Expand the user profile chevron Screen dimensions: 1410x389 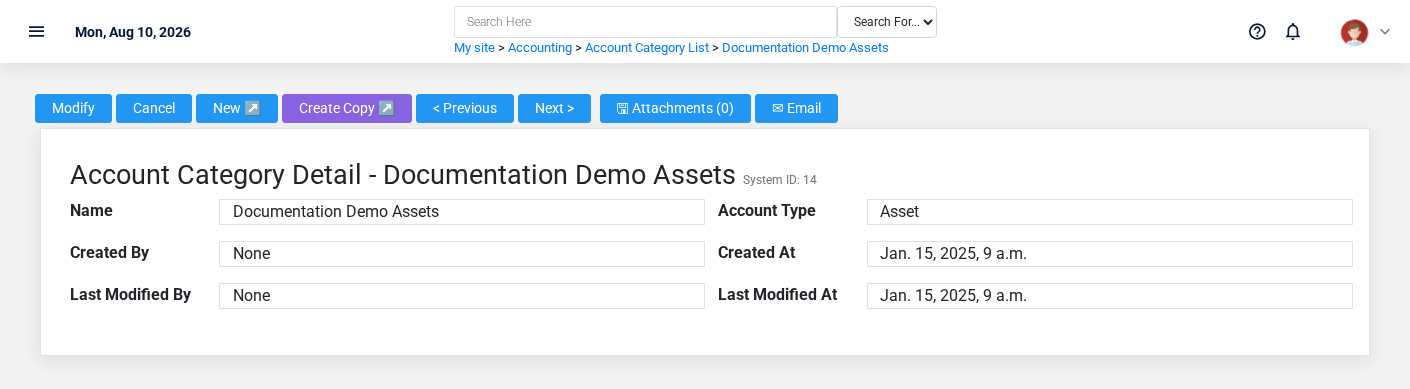tap(1385, 32)
